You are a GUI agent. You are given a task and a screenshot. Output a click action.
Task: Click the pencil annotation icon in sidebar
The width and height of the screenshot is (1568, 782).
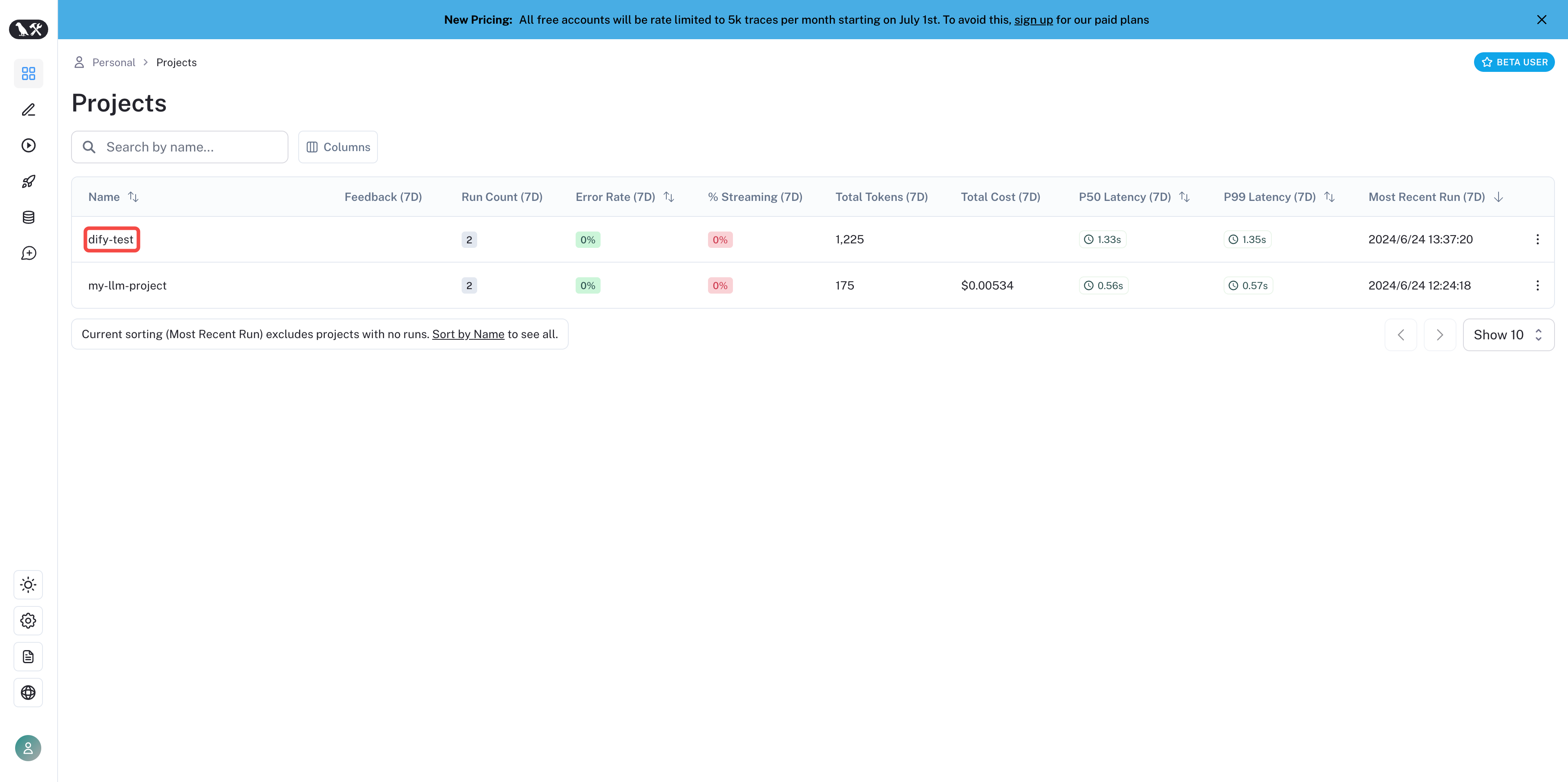pyautogui.click(x=28, y=109)
